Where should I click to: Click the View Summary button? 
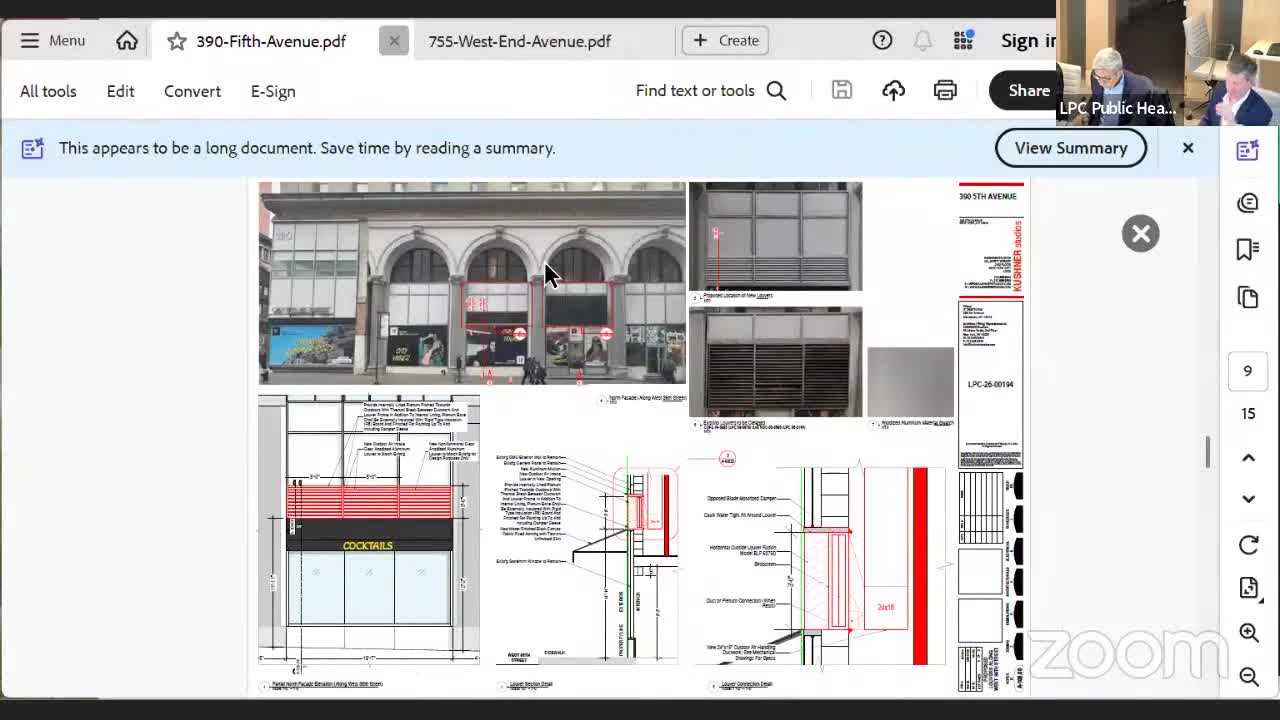[x=1070, y=148]
